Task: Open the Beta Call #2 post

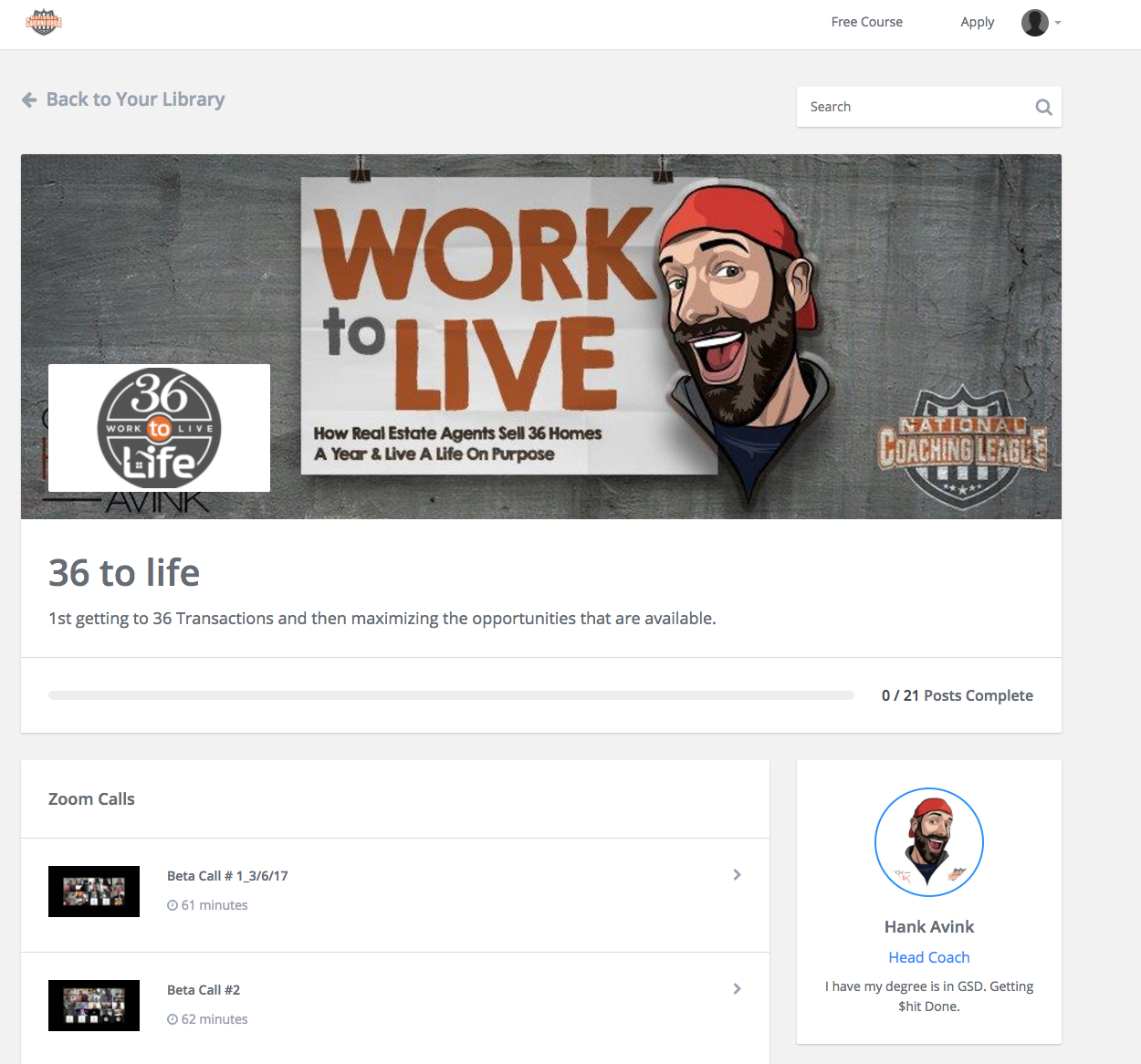Action: click(395, 1007)
